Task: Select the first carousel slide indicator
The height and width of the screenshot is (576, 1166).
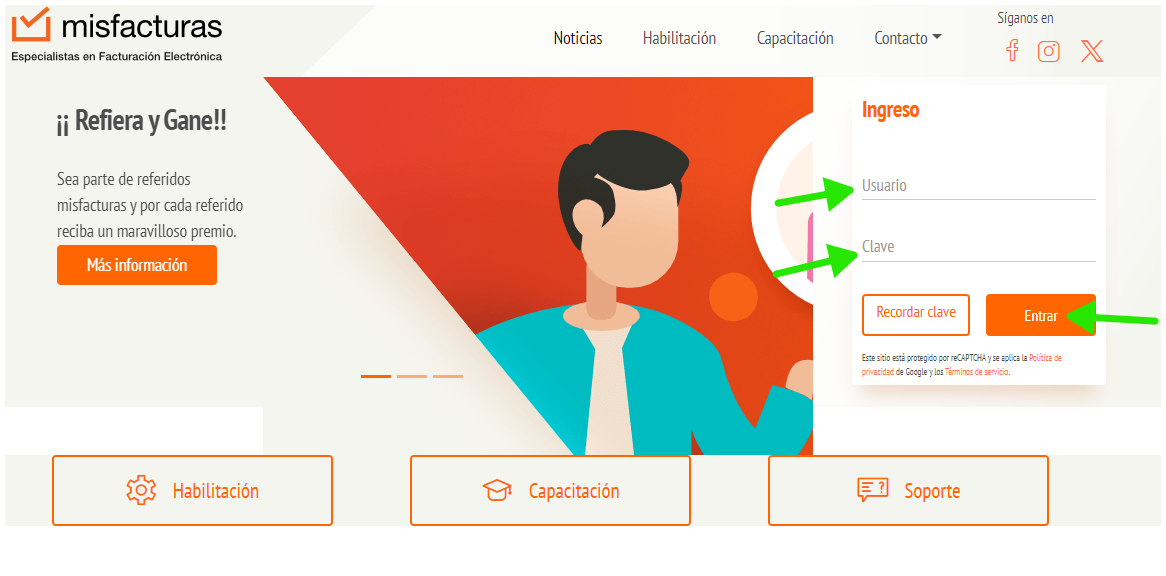Action: tap(376, 376)
